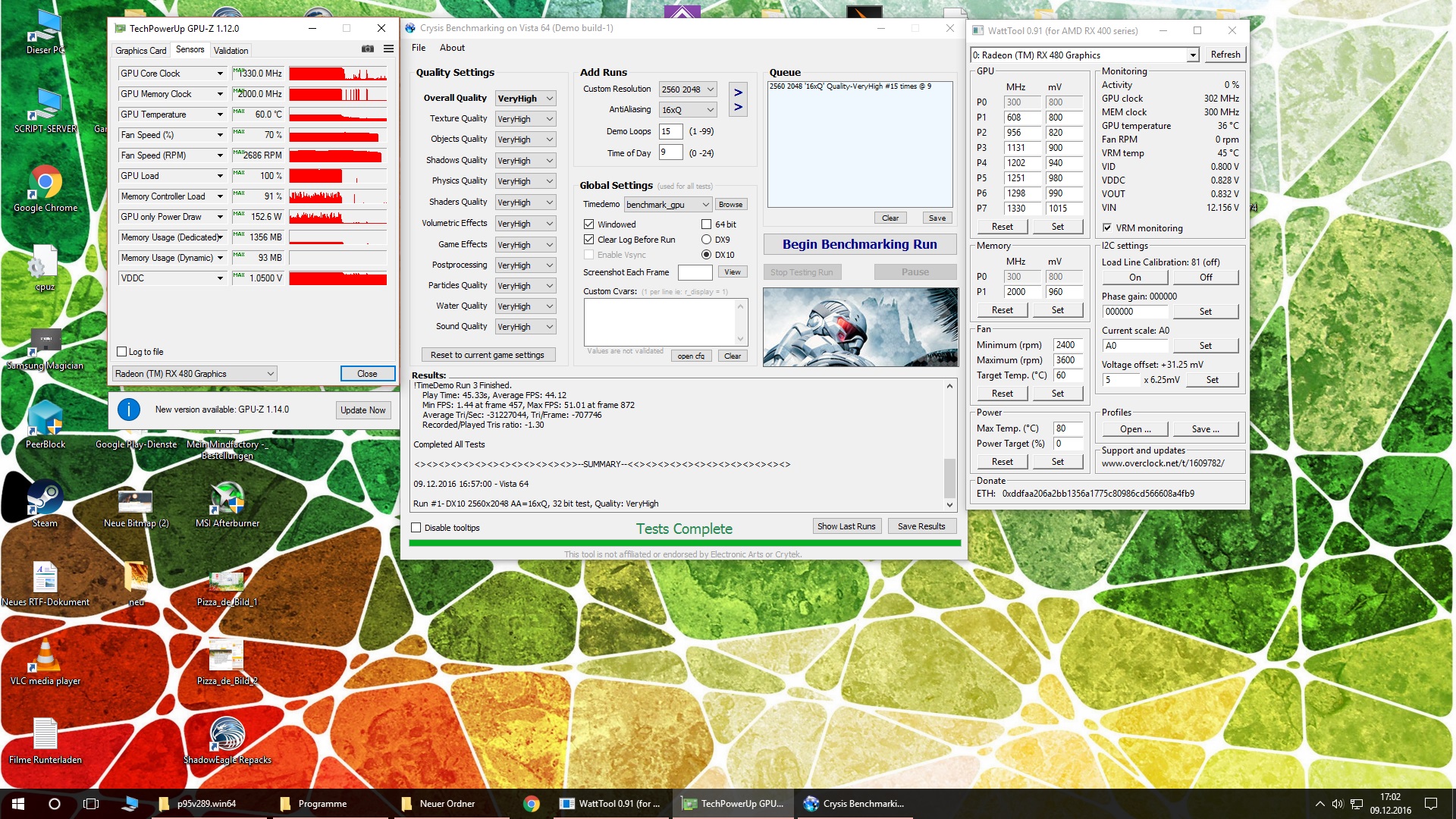Expand the Radeon RX 480 selector in WattTool
The image size is (1456, 819).
pos(1192,55)
